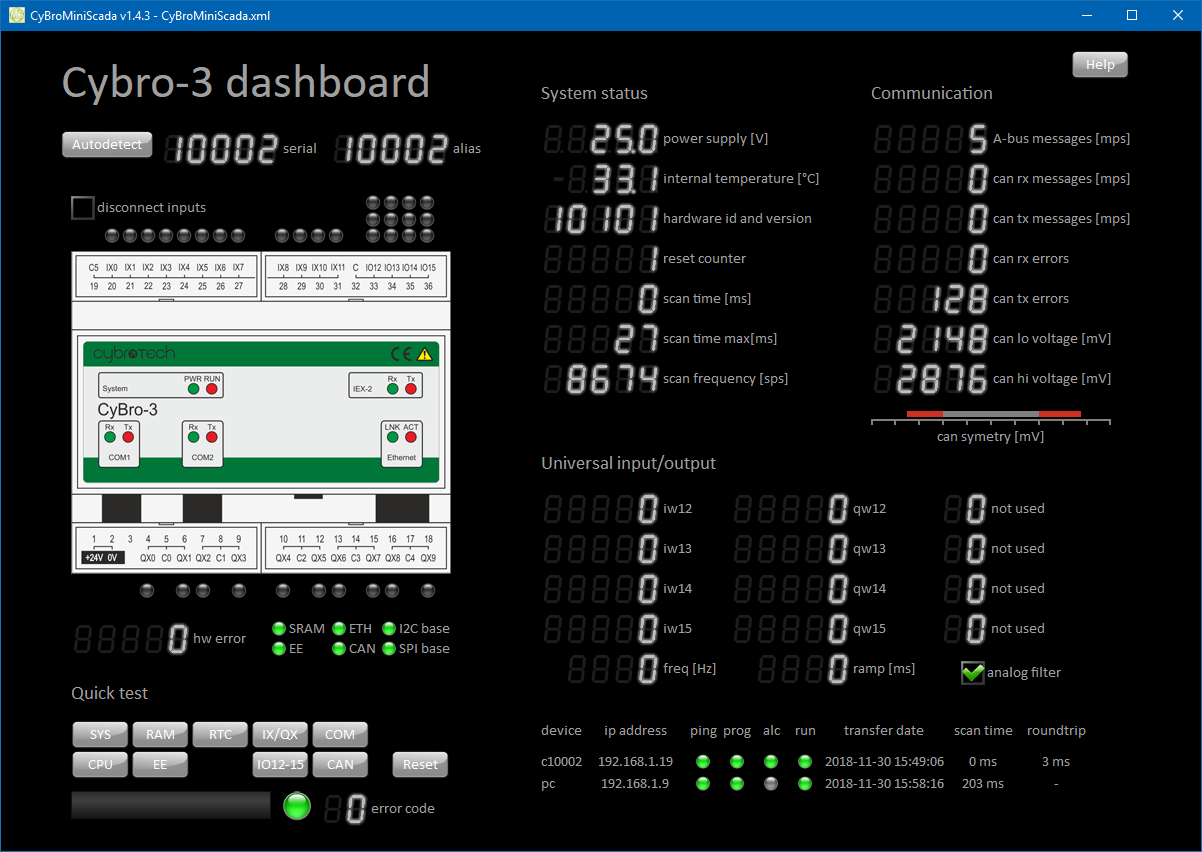Click the EE status LED

pyautogui.click(x=279, y=649)
